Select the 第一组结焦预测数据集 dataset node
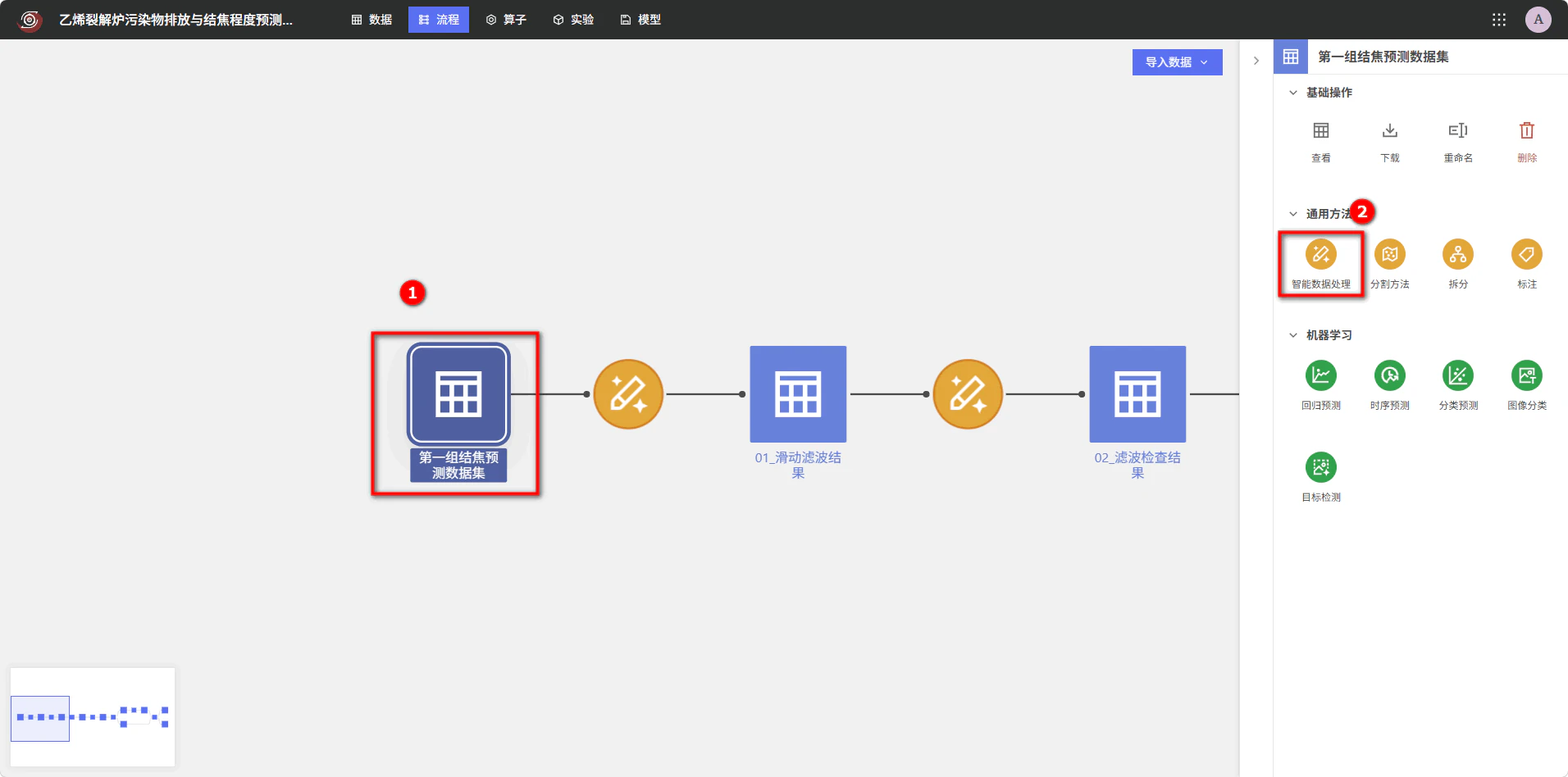Viewport: 1568px width, 777px height. [x=458, y=394]
